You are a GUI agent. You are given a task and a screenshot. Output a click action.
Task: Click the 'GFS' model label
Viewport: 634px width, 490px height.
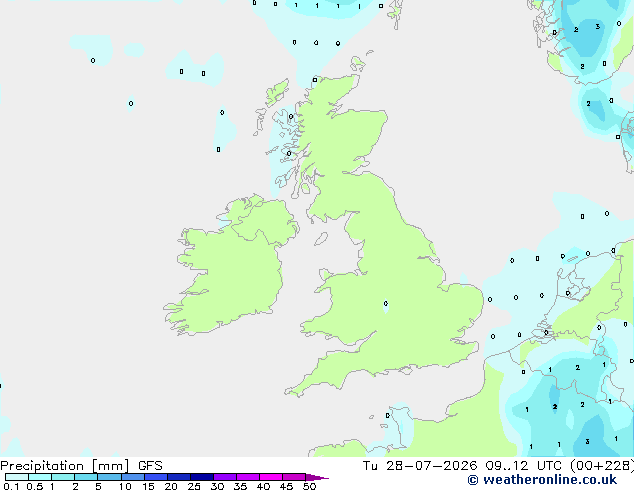tap(150, 466)
